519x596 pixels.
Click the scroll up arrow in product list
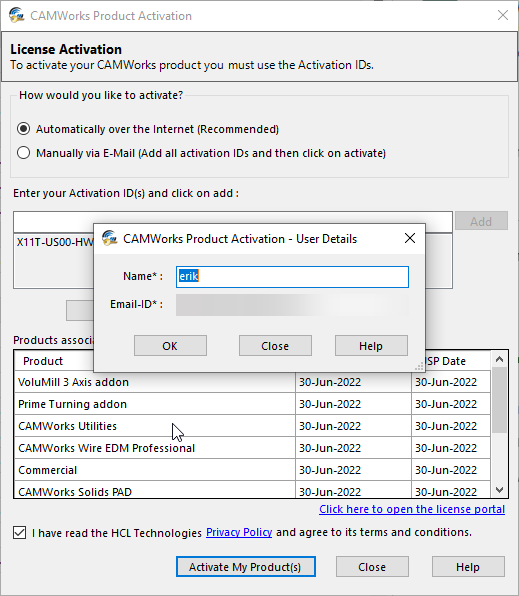499,359
